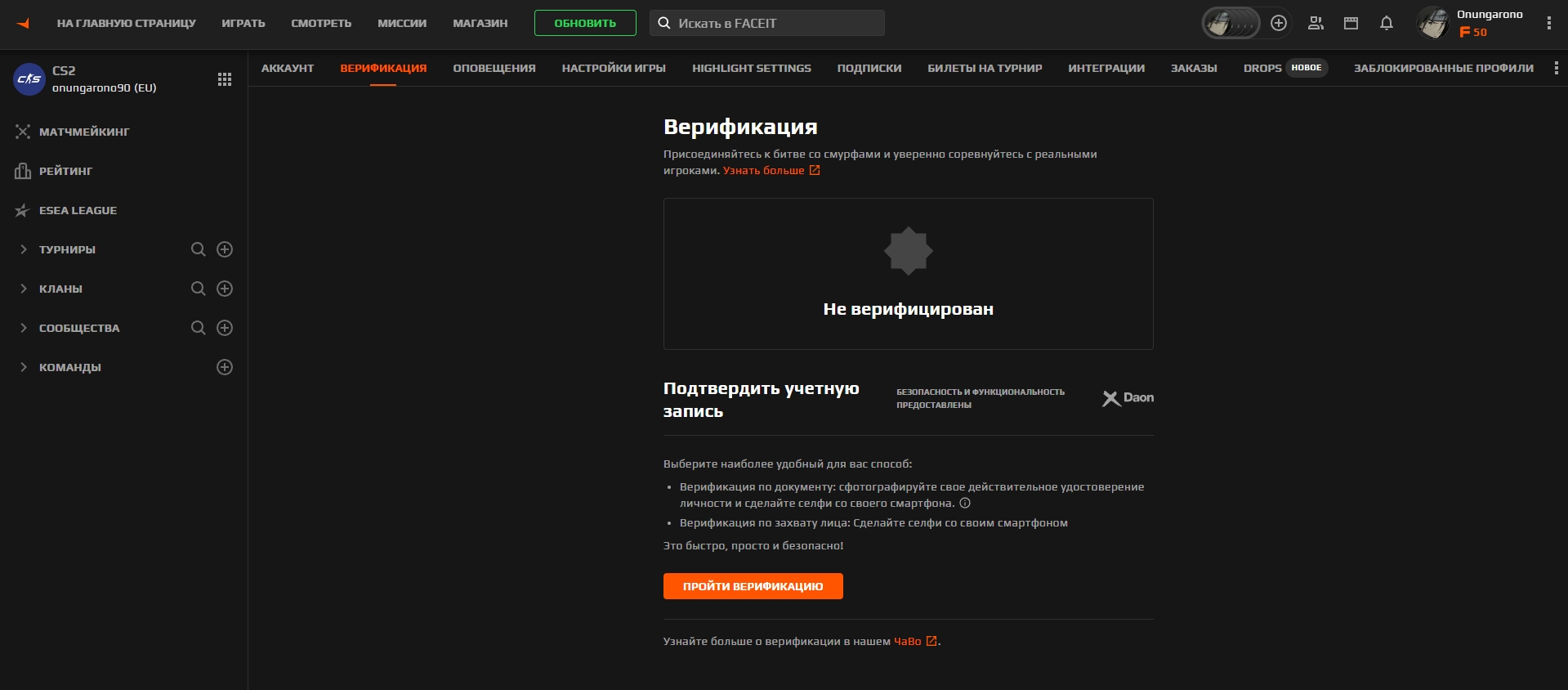Click the Не верифицирован status card

pyautogui.click(x=909, y=274)
